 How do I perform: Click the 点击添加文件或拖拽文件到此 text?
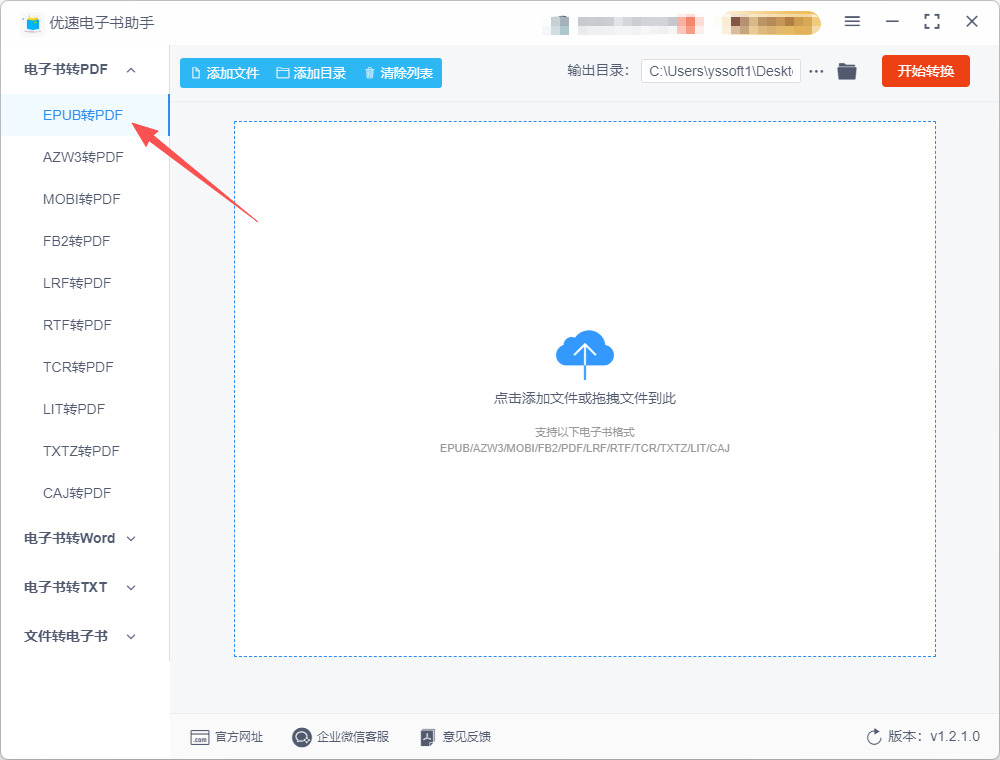[585, 398]
